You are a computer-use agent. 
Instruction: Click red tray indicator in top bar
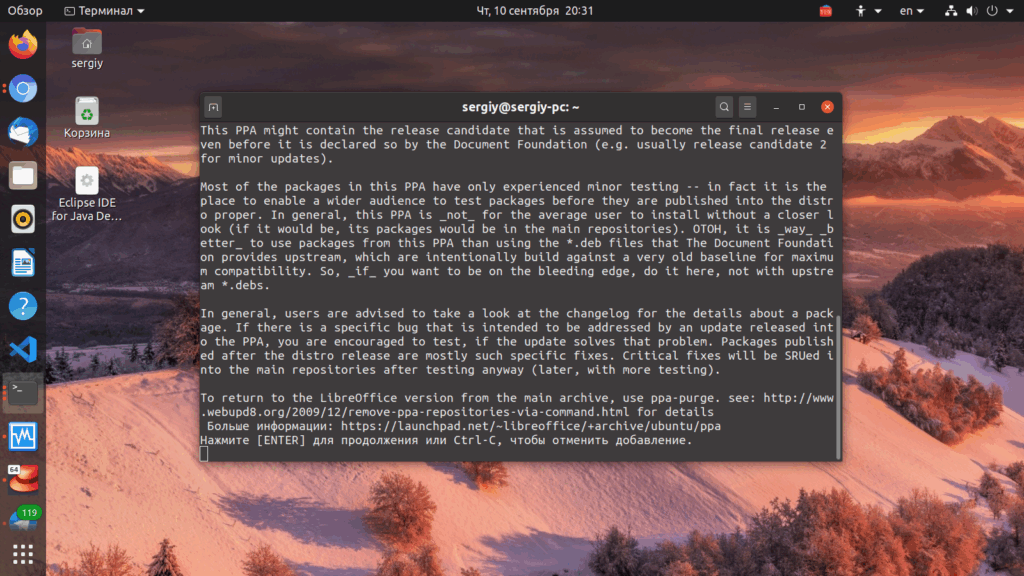[x=825, y=10]
